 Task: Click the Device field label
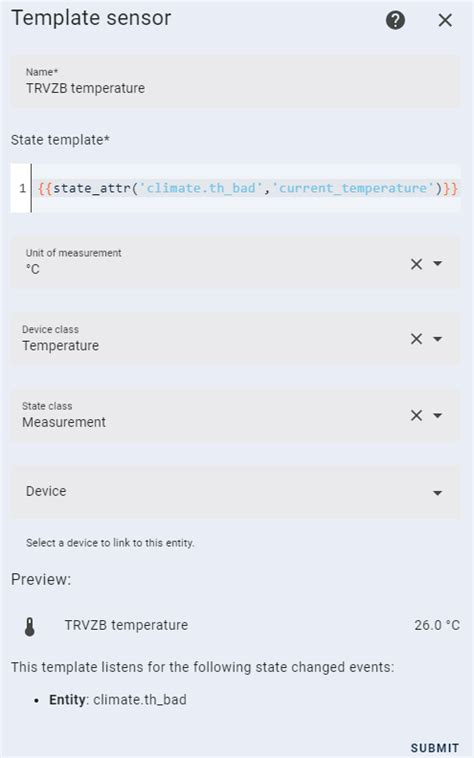pos(46,491)
